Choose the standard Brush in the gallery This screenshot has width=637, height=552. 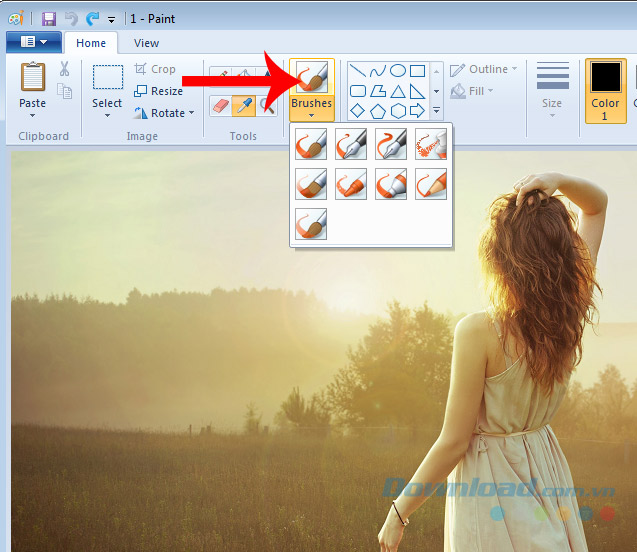[x=311, y=144]
